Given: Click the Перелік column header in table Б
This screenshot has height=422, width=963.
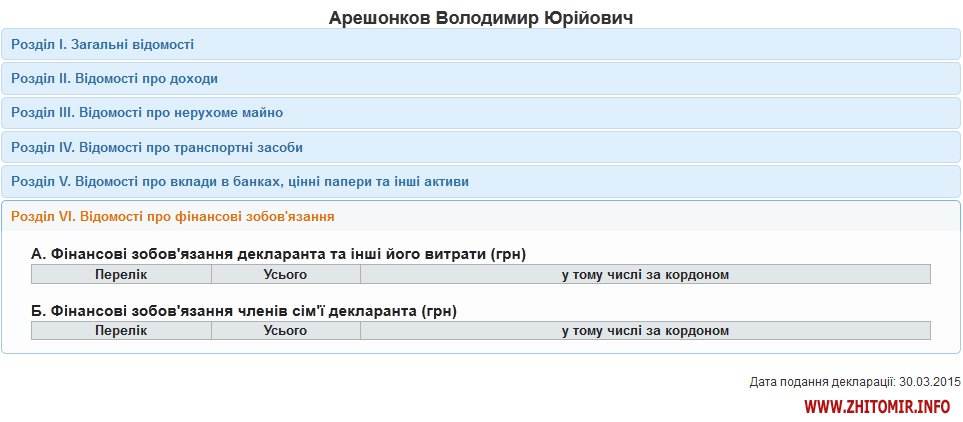Looking at the screenshot, I should click(121, 331).
